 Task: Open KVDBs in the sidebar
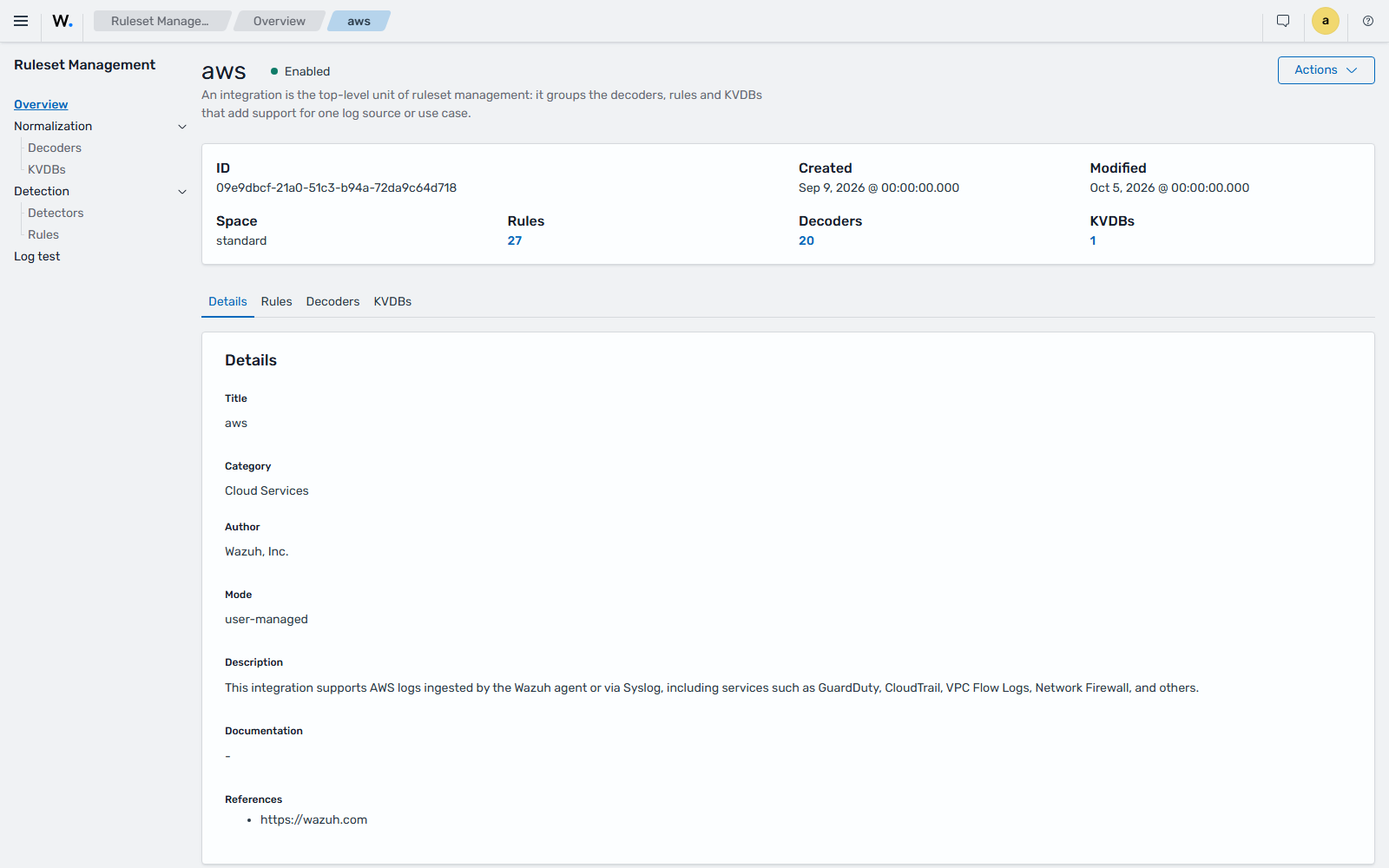(x=47, y=169)
